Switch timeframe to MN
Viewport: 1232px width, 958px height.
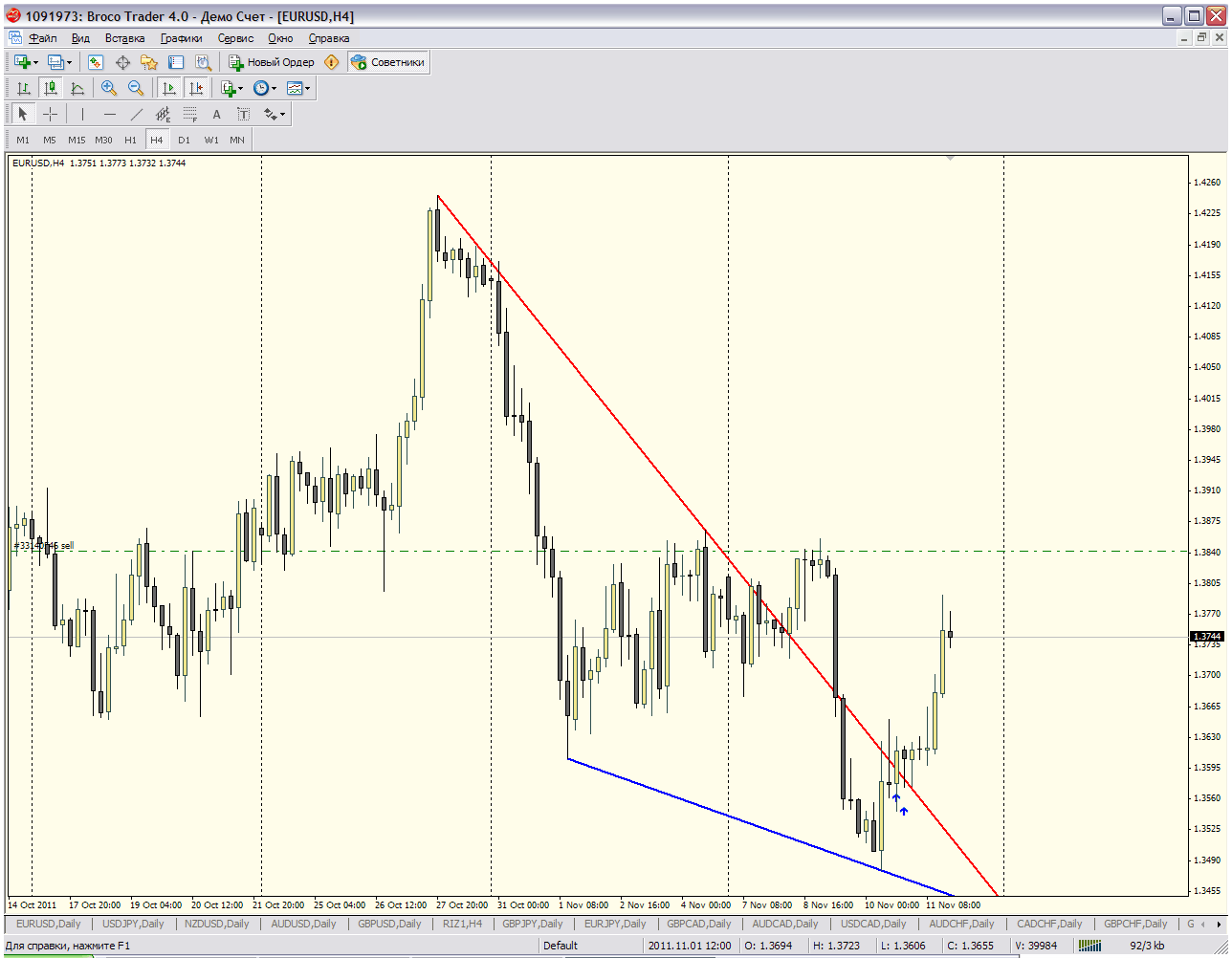pos(237,140)
